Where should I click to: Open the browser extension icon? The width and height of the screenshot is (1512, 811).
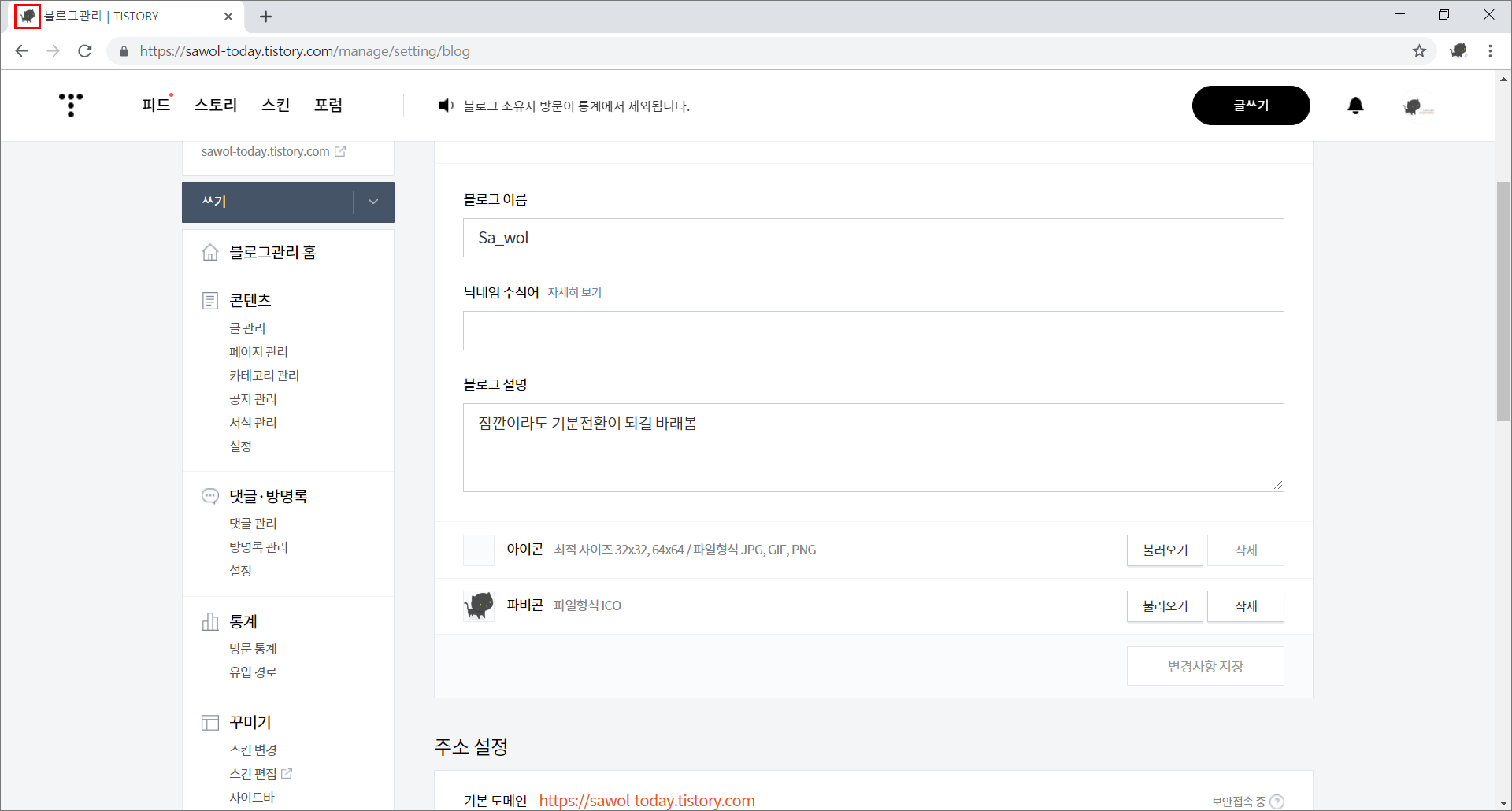1458,51
